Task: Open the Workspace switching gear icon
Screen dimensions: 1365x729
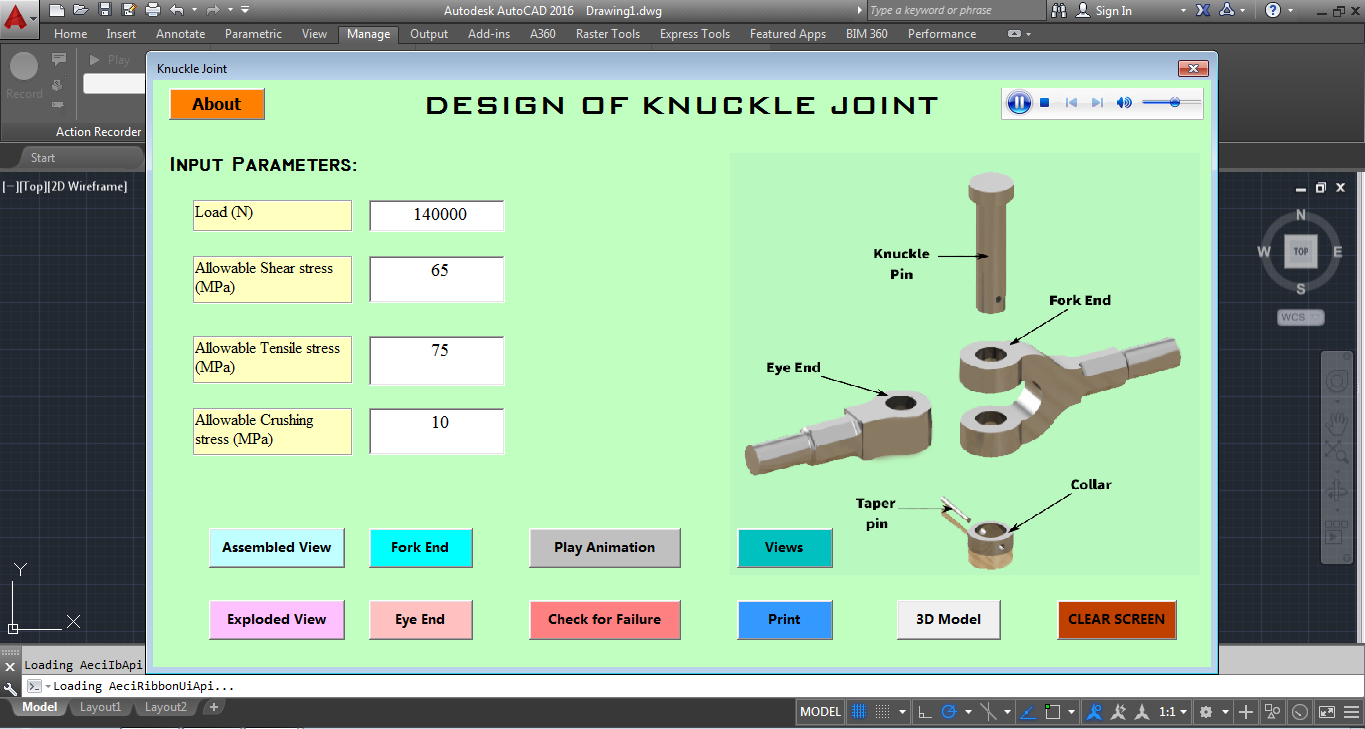Action: 1206,712
